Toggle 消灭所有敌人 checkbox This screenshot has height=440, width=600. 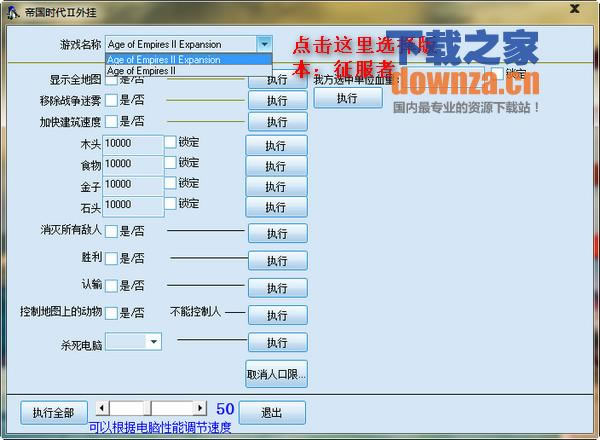pyautogui.click(x=111, y=231)
